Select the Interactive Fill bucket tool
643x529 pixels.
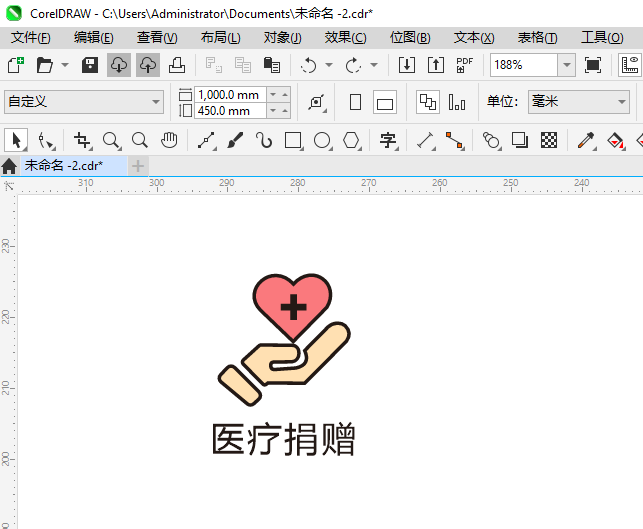(x=616, y=141)
